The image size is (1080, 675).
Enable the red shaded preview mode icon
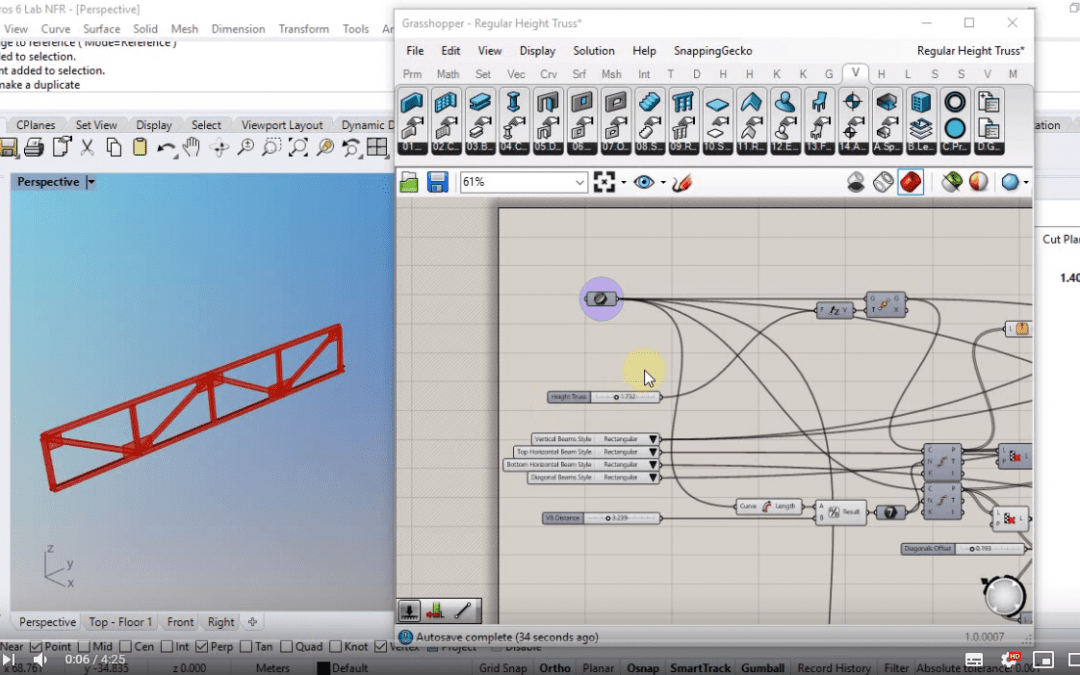[x=910, y=182]
